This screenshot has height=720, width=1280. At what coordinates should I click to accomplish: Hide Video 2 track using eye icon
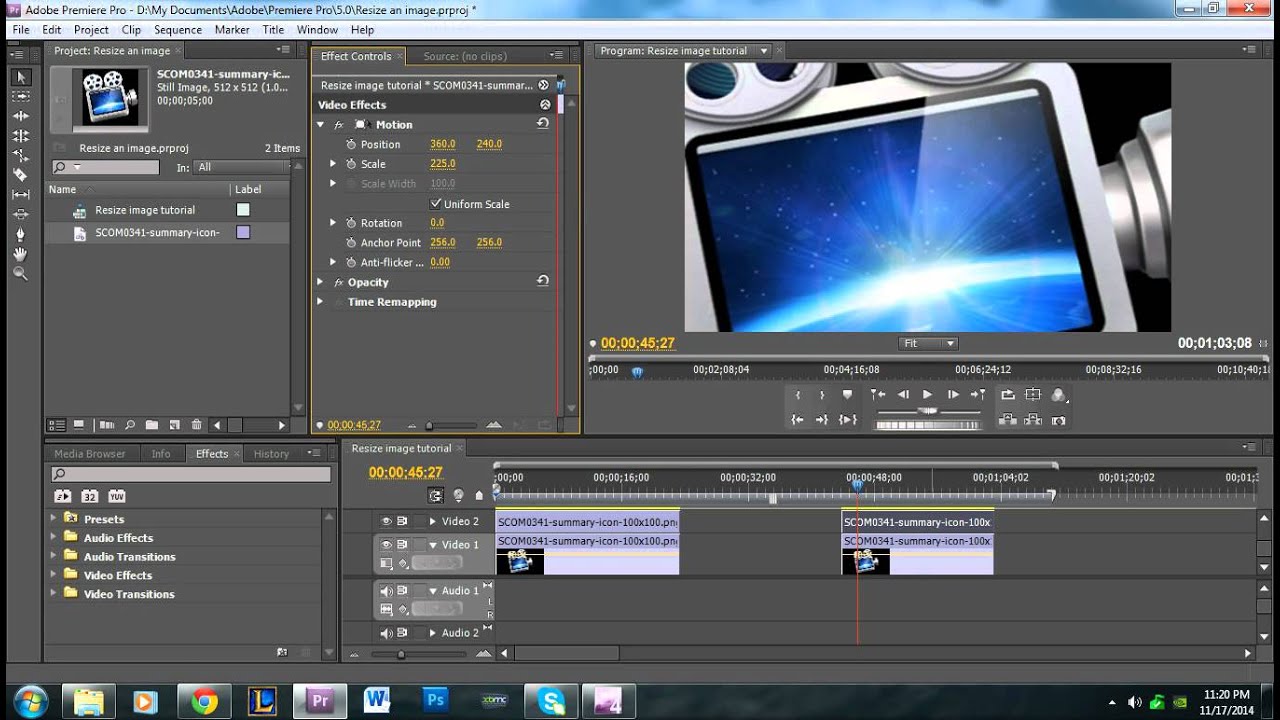[386, 521]
